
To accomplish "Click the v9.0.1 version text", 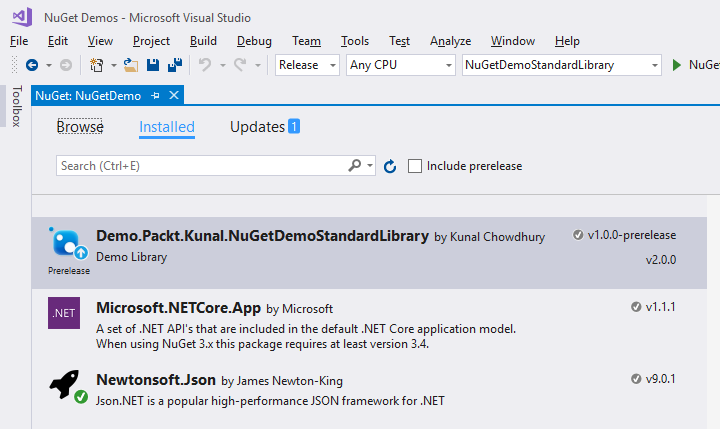I will [661, 379].
